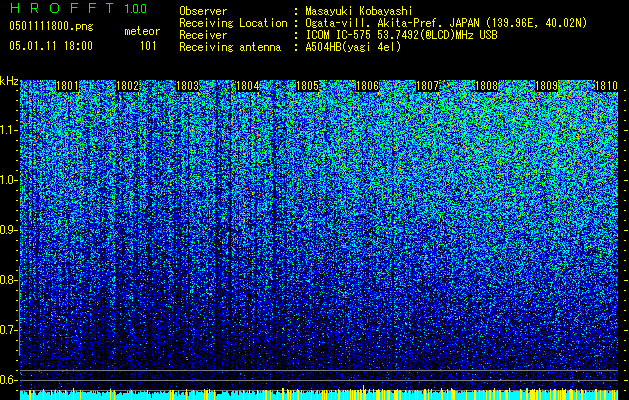This screenshot has height=400, width=629.
Task: Click the meteor label
Action: [142, 31]
